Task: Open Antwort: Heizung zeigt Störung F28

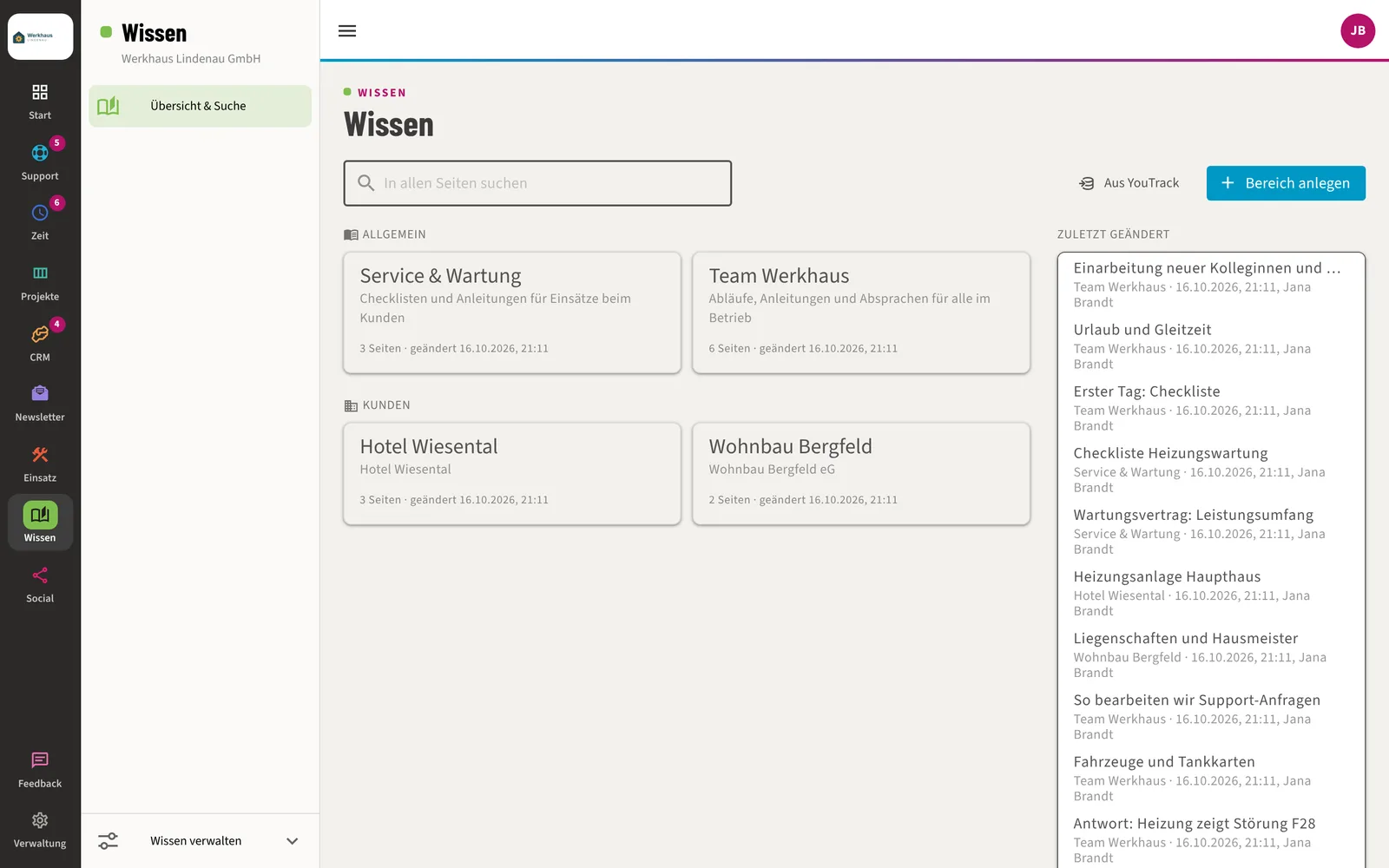Action: [1211, 839]
